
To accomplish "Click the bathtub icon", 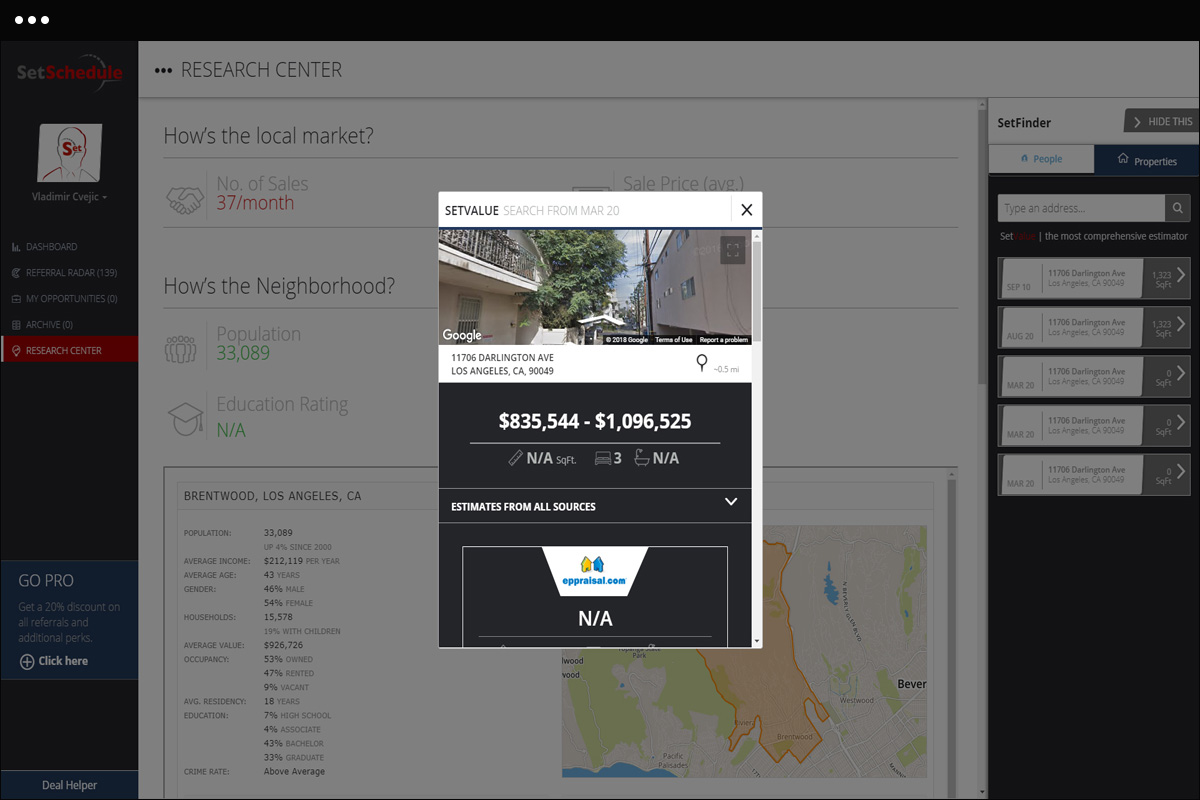I will (641, 457).
